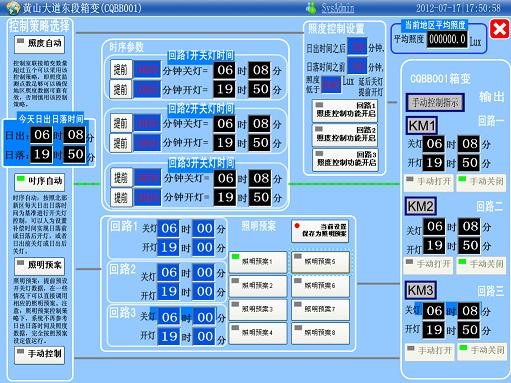
Task: Choose 照明预案8 preset
Action: [320, 333]
